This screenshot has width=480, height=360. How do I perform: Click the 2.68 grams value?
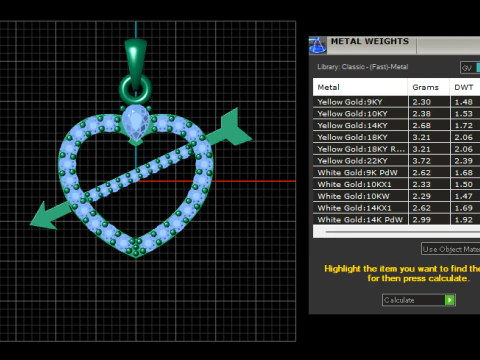(x=422, y=125)
